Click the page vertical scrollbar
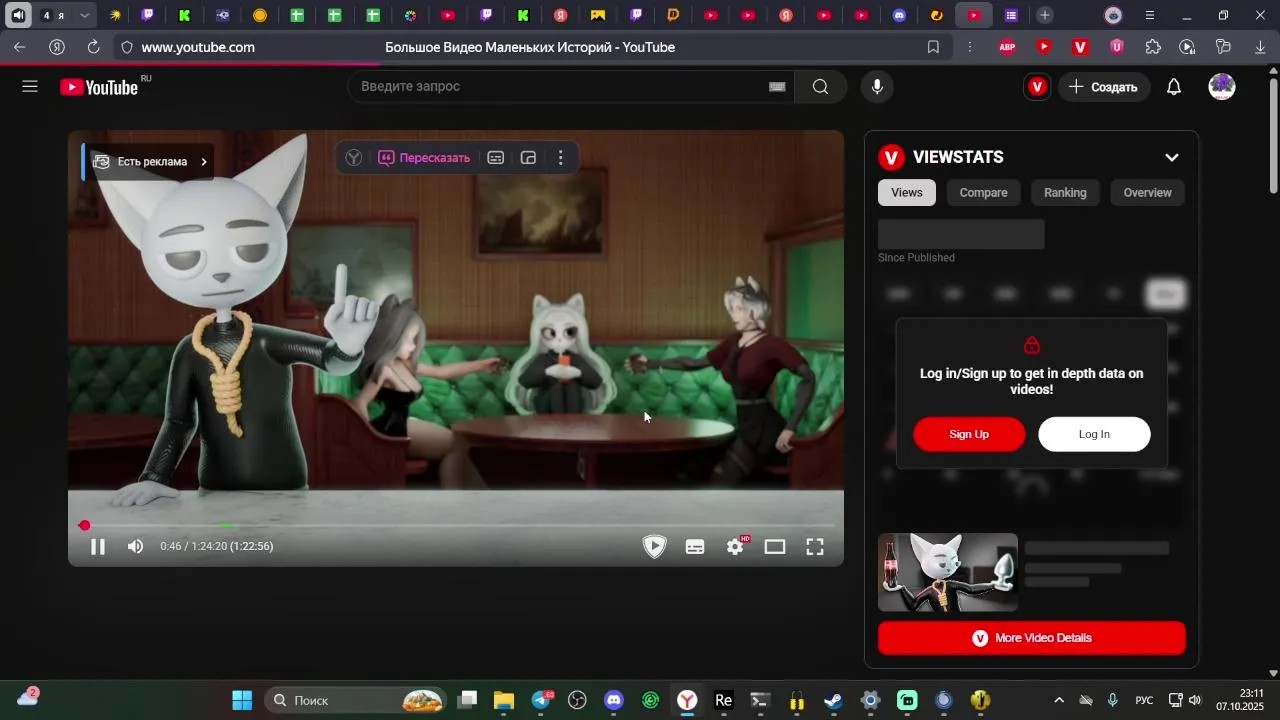Screen dimensions: 1280x720 click(x=1273, y=135)
